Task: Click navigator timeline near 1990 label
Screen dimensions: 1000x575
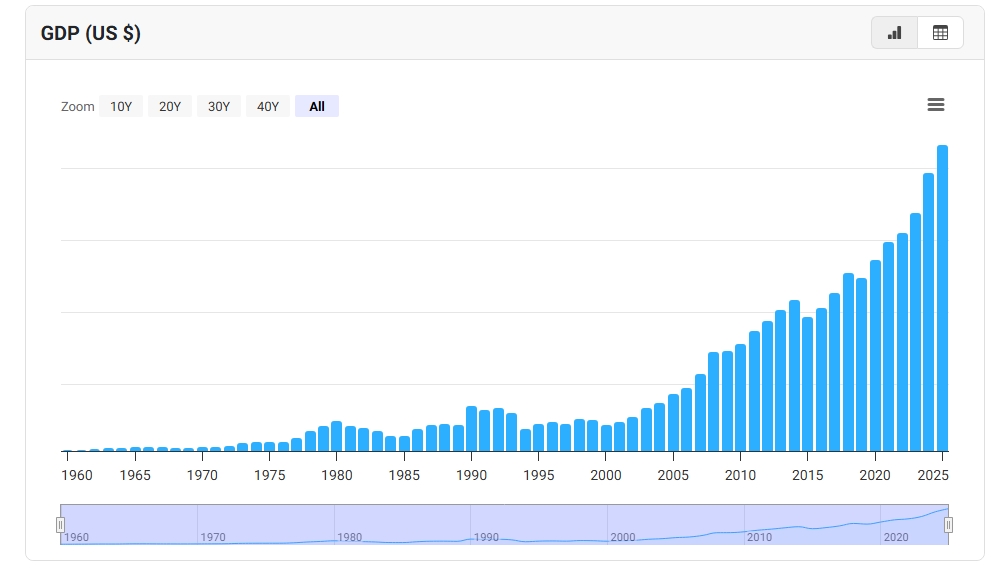Action: tap(486, 537)
